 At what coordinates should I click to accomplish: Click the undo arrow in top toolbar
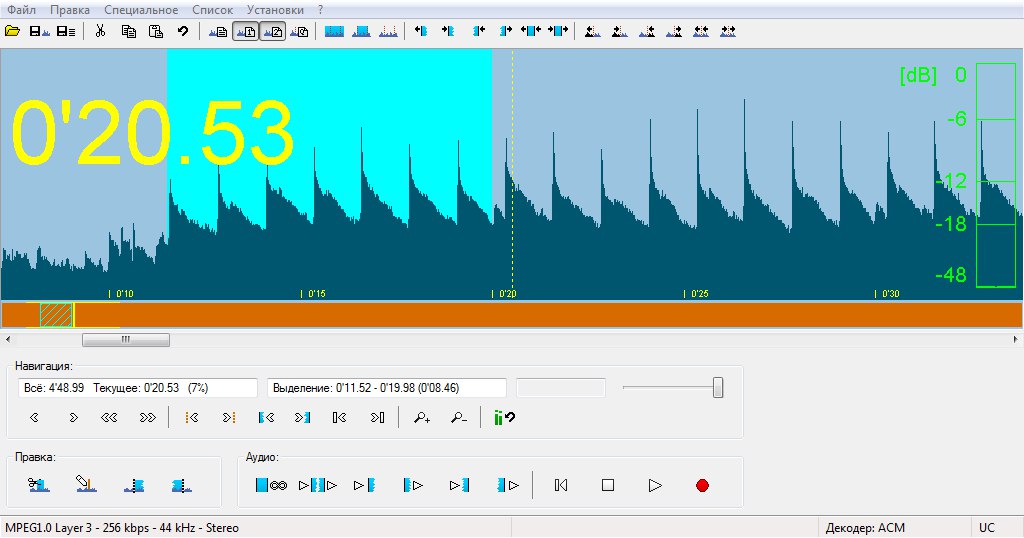coord(183,31)
